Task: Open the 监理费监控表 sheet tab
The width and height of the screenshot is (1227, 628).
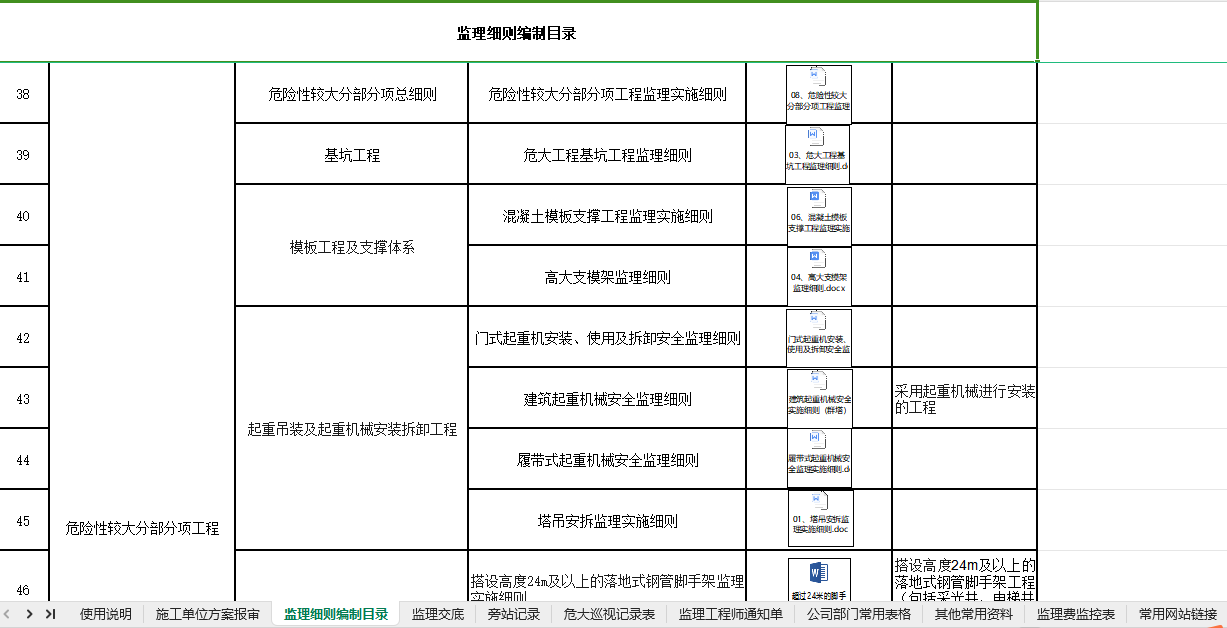Action: click(1075, 614)
